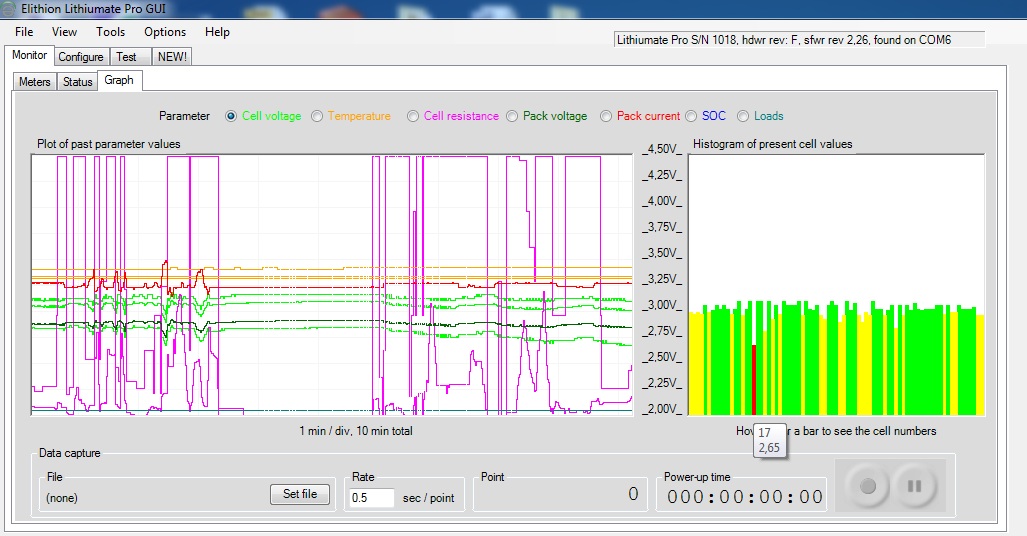This screenshot has height=536, width=1027.
Task: Switch to the Status sub-tab
Action: pyautogui.click(x=77, y=82)
